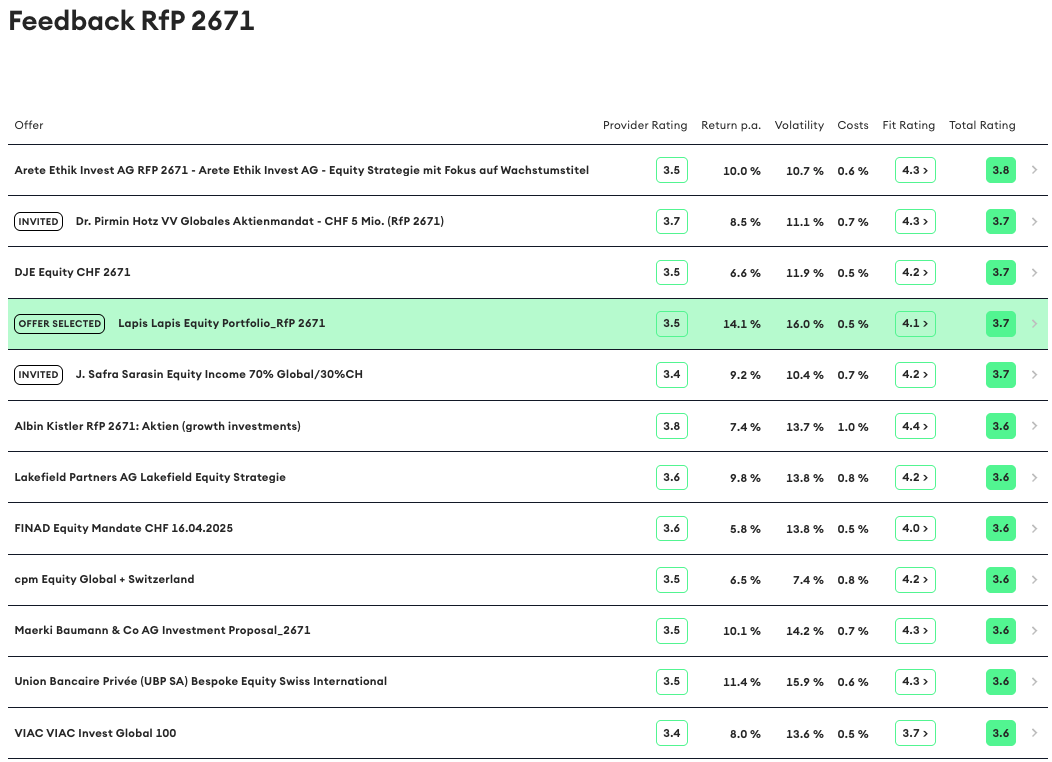Open the Union Bancaire Privée offer
1052x762 pixels.
[200, 681]
